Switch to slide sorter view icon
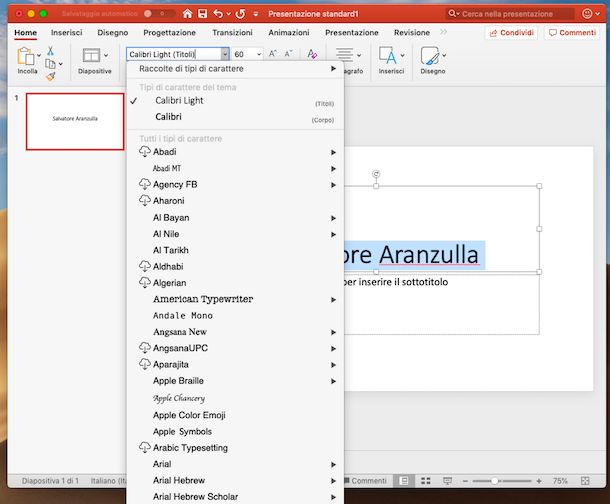Screen dimensions: 610x504 [x=426, y=481]
